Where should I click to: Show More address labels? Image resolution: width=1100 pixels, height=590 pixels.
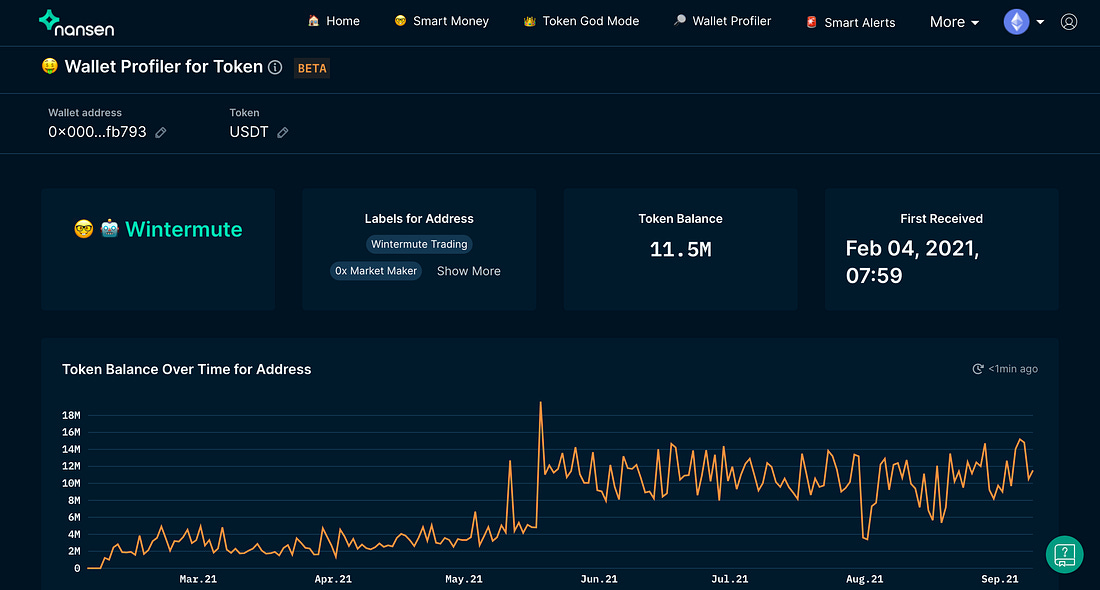pyautogui.click(x=468, y=271)
